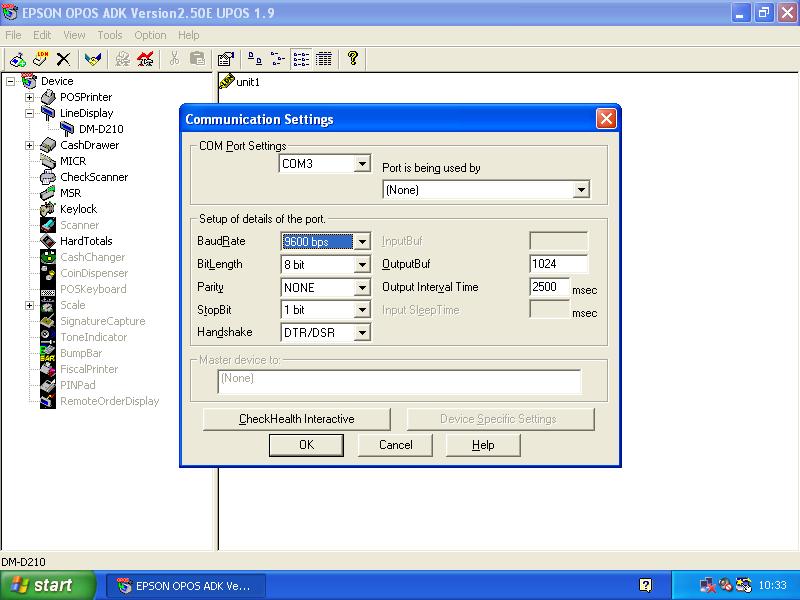
Task: Open the Properties toolbar icon
Action: coord(225,59)
